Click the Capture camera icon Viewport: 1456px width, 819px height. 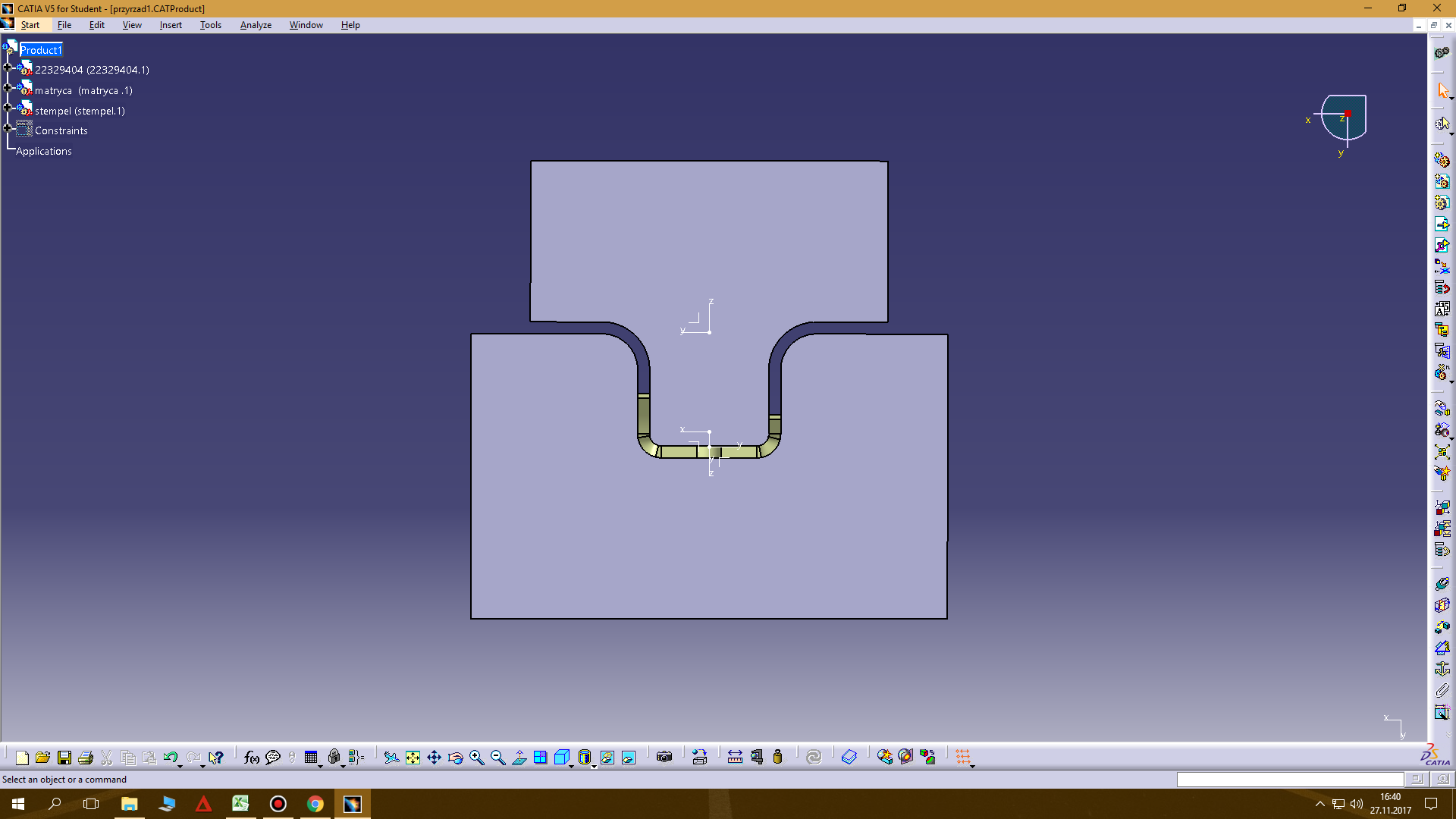coord(664,757)
